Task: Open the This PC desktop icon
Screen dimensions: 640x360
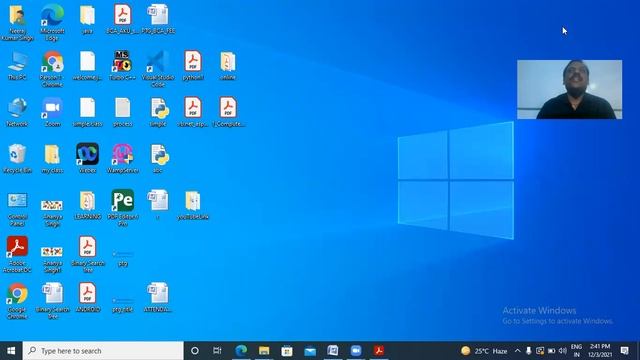Action: pyautogui.click(x=17, y=65)
